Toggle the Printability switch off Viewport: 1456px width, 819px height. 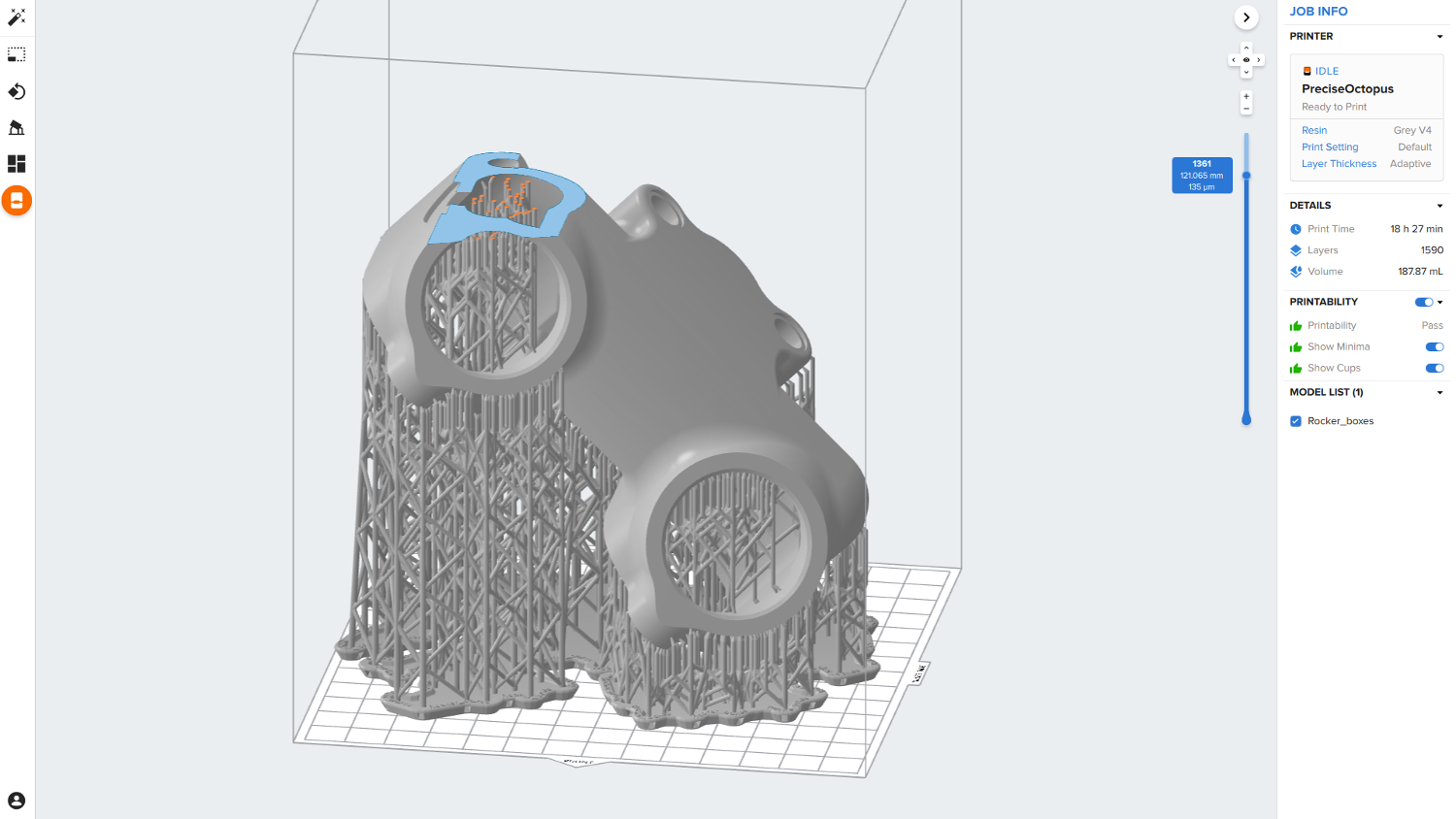point(1423,302)
